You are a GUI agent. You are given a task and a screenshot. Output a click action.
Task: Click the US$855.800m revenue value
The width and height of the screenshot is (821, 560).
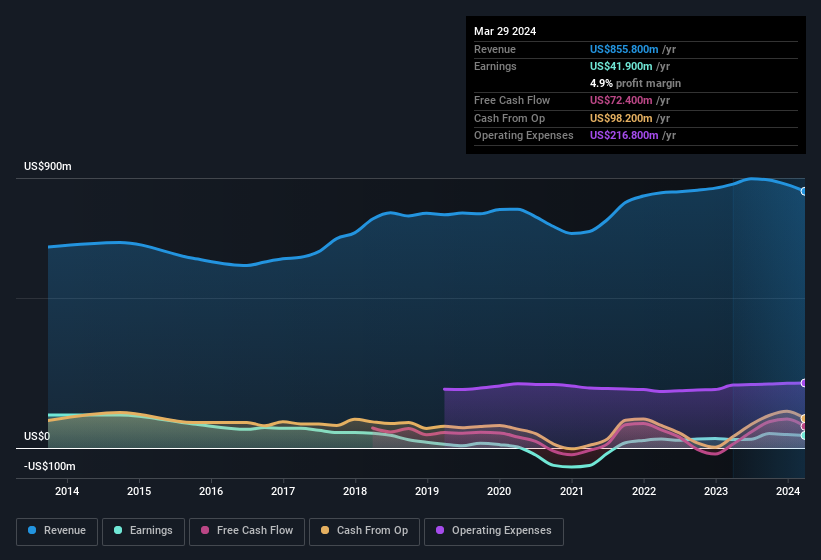point(624,49)
